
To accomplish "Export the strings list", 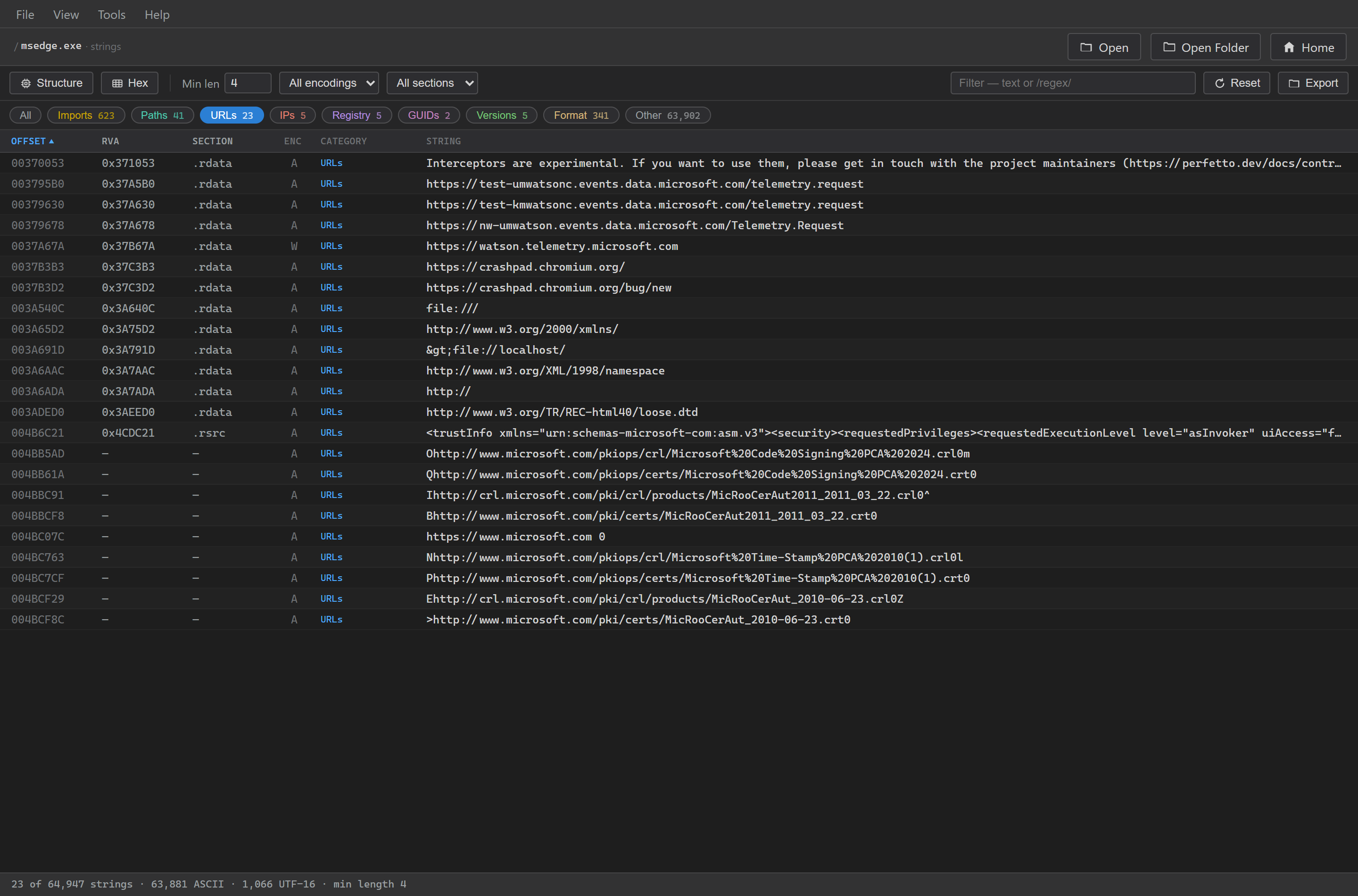I will [1313, 83].
